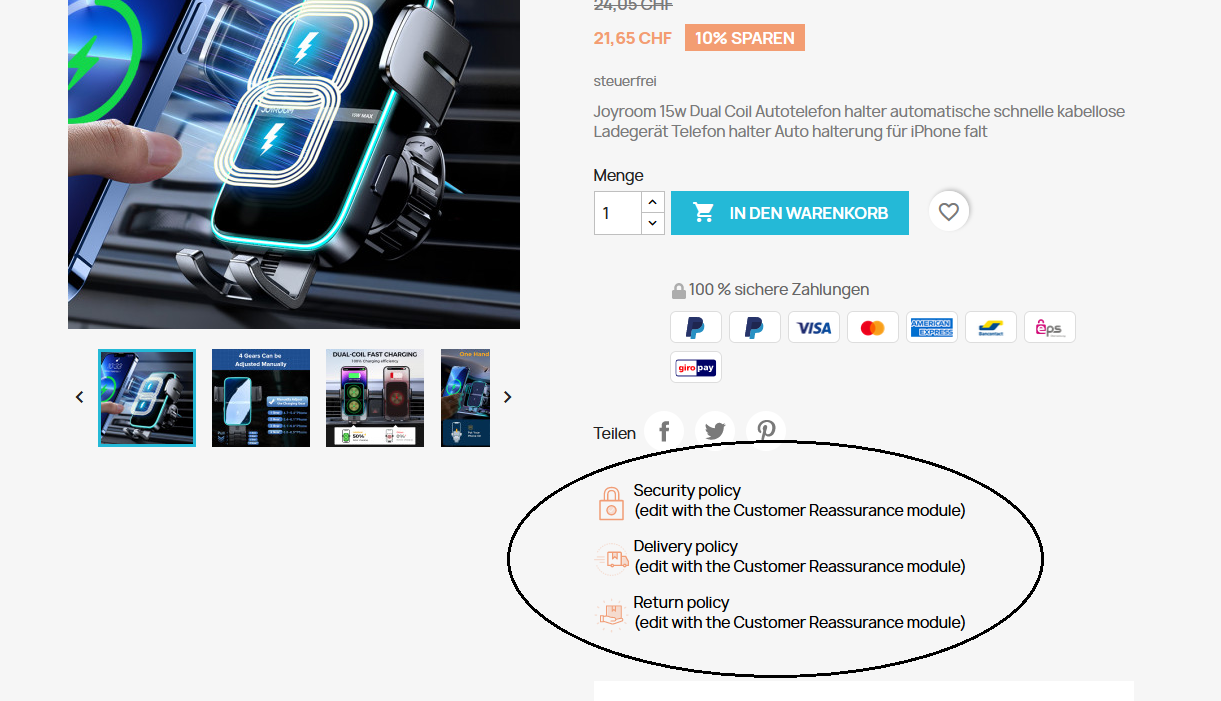This screenshot has height=701, width=1221.
Task: Show previous thumbnails with left arrow
Action: 80,397
